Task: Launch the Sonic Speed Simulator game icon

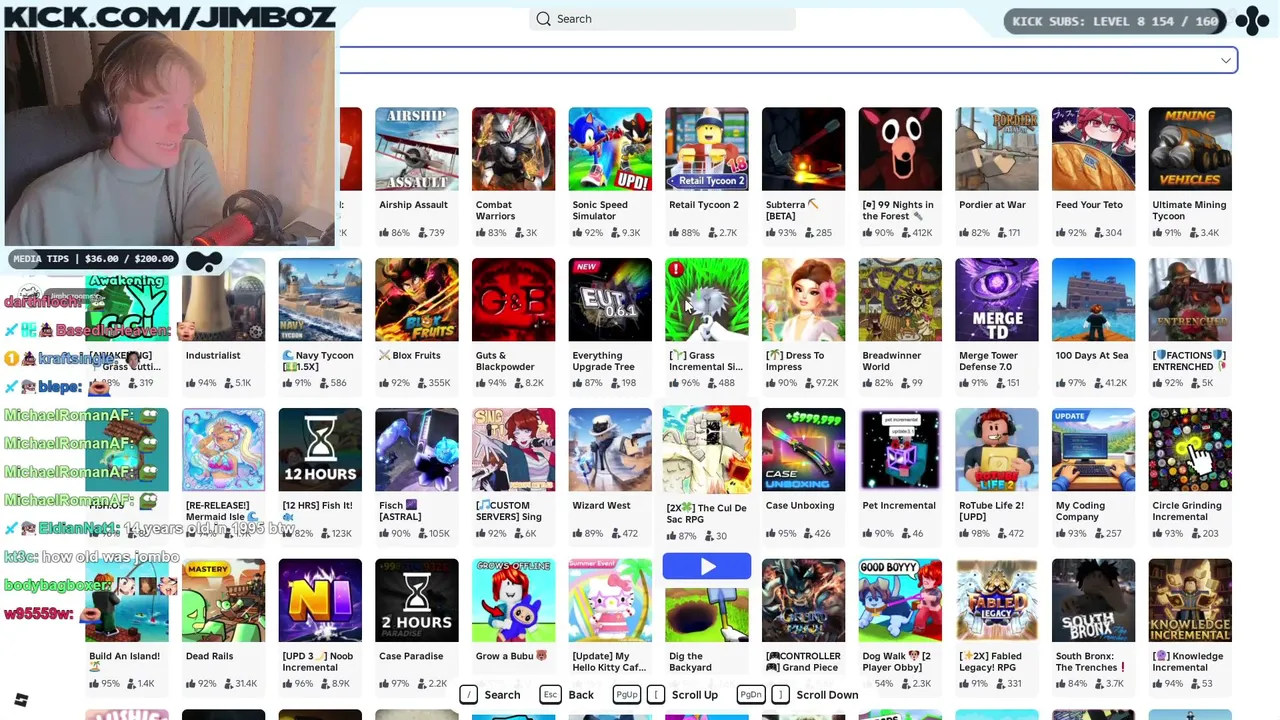Action: pos(610,149)
